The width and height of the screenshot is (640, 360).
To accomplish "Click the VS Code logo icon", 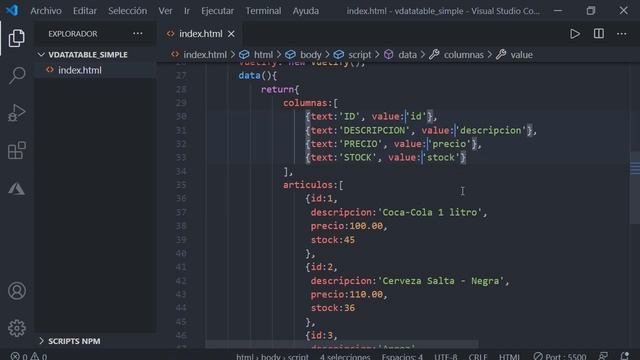I will point(12,10).
